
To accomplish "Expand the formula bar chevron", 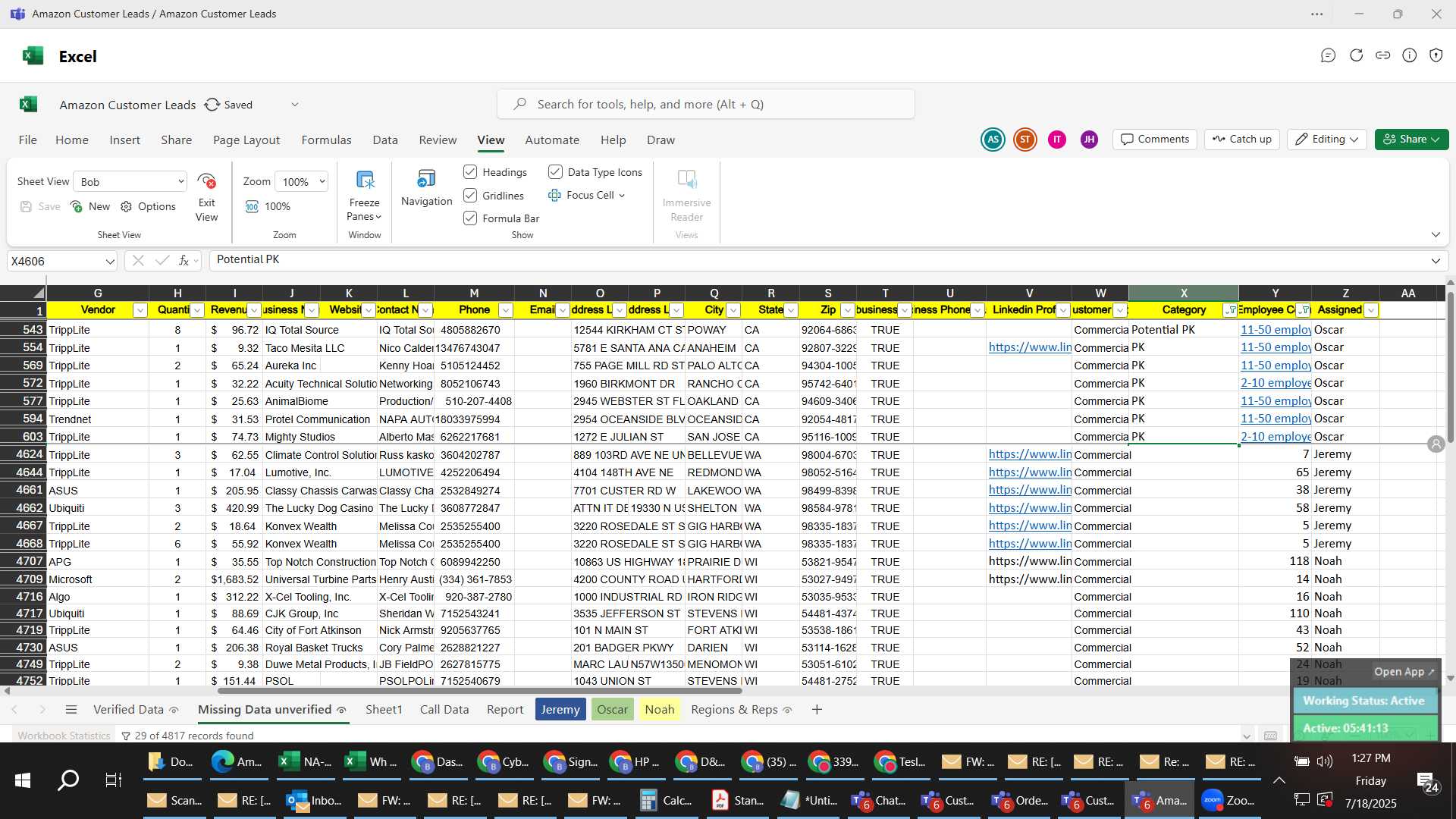I will point(1436,261).
